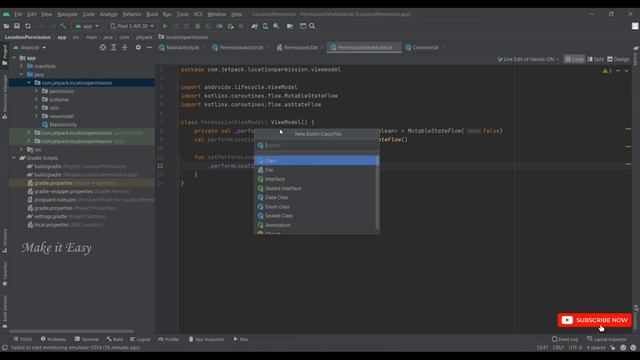
Task: Select Interface in New Kotlin Class/File list
Action: point(316,179)
